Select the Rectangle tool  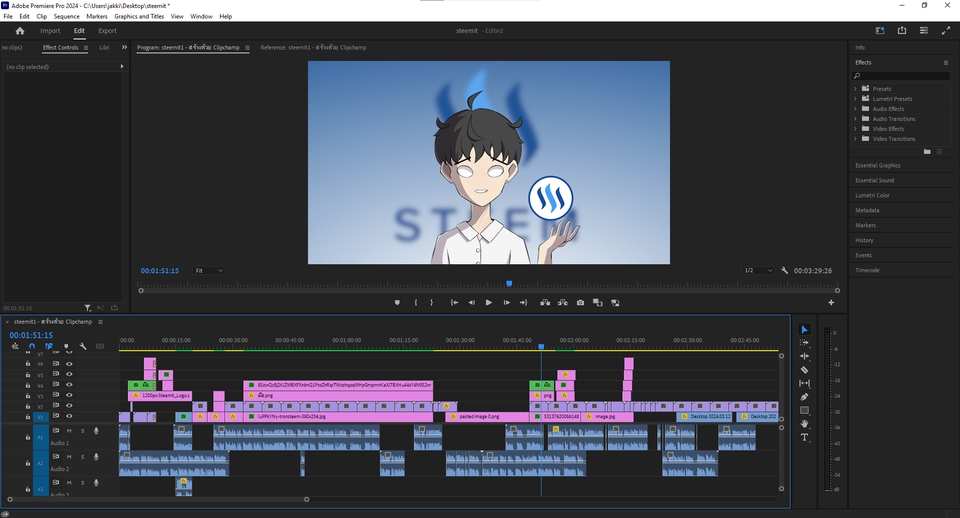pos(804,410)
